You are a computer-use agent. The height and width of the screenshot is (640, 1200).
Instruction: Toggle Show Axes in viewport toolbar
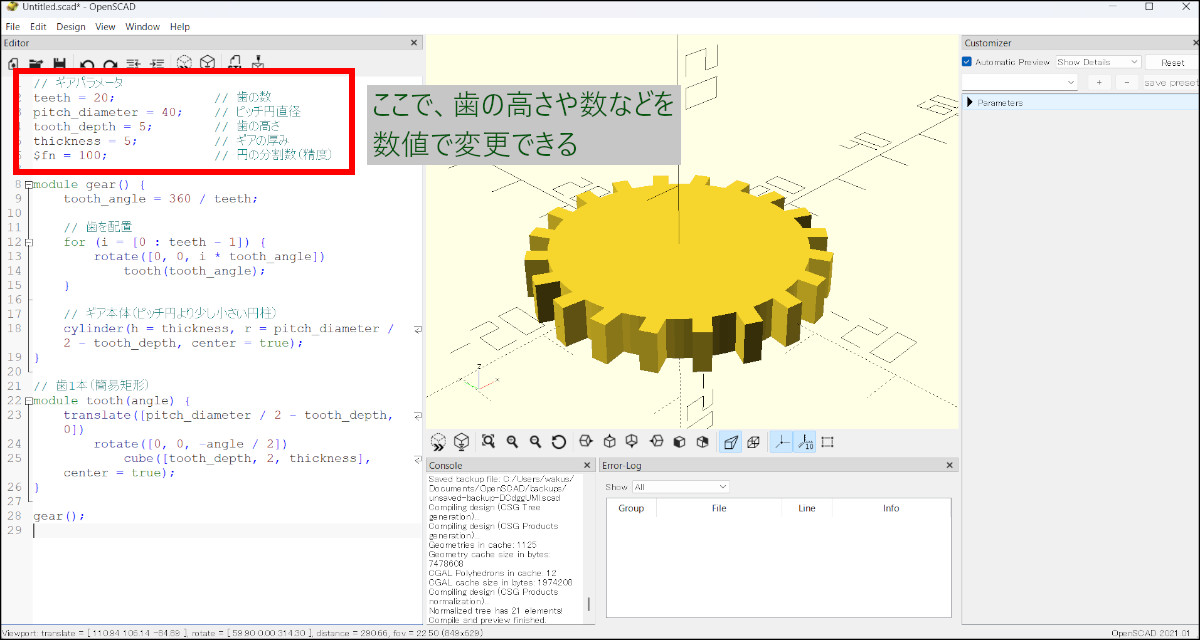point(780,442)
